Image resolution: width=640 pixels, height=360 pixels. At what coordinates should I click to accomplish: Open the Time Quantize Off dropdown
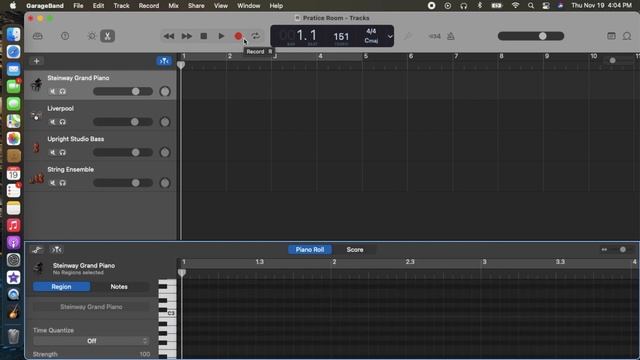click(x=91, y=341)
